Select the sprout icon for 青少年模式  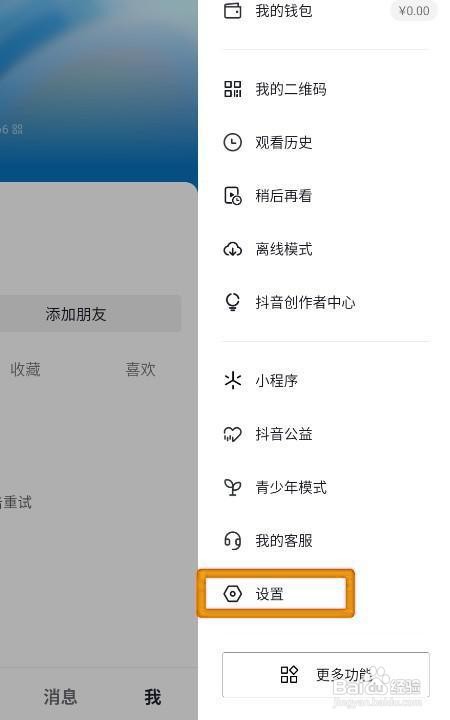click(232, 487)
